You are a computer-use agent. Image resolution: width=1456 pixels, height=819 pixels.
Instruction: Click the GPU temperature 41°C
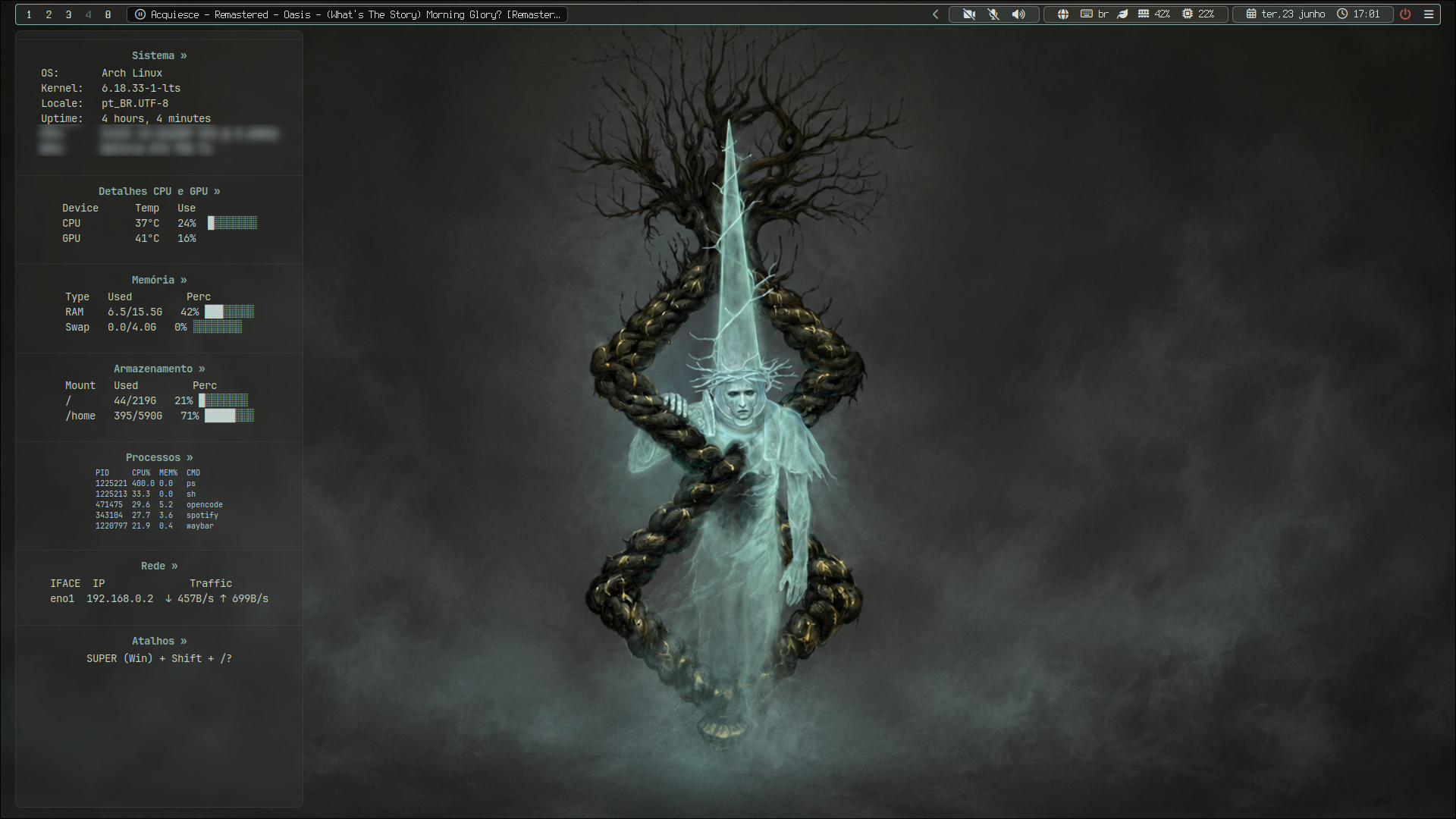pyautogui.click(x=147, y=238)
